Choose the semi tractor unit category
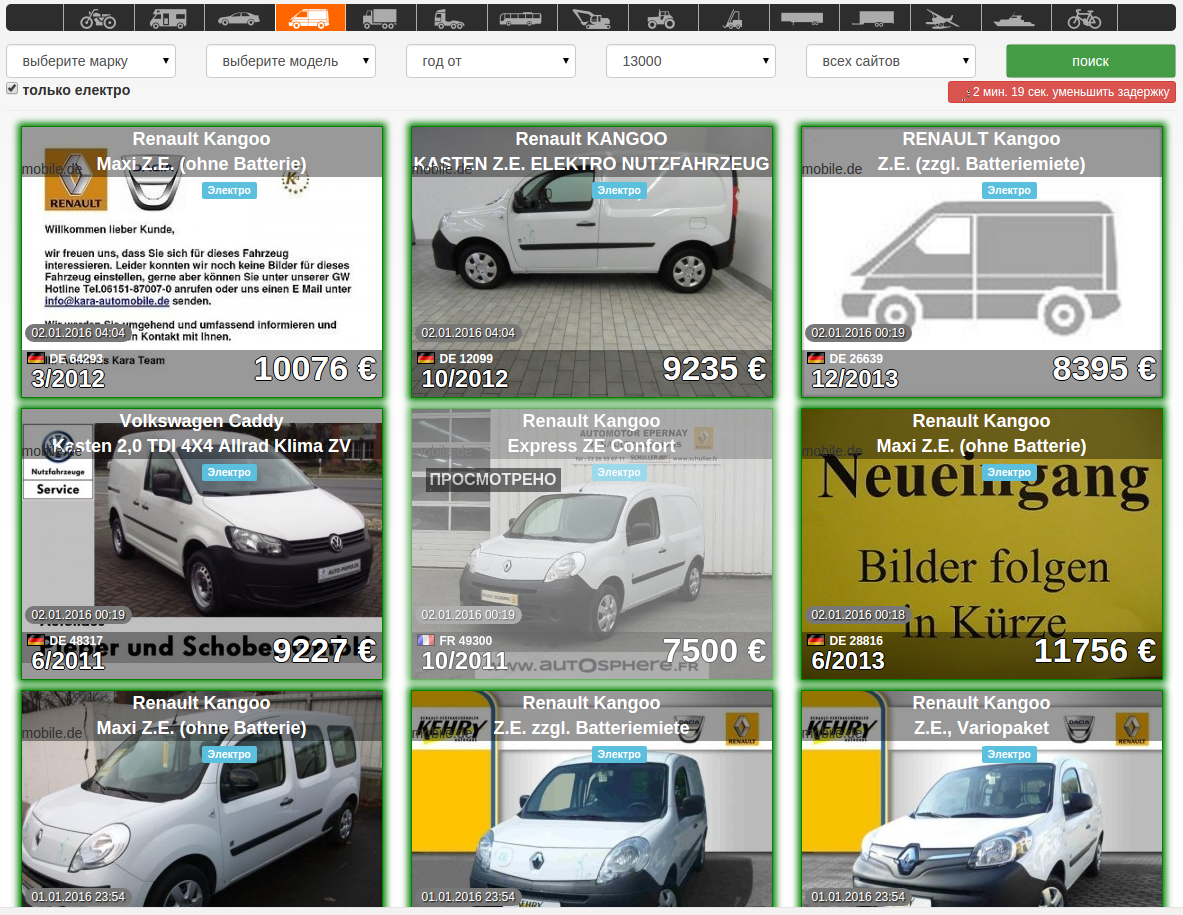Screen dimensions: 1183x915 [x=450, y=18]
